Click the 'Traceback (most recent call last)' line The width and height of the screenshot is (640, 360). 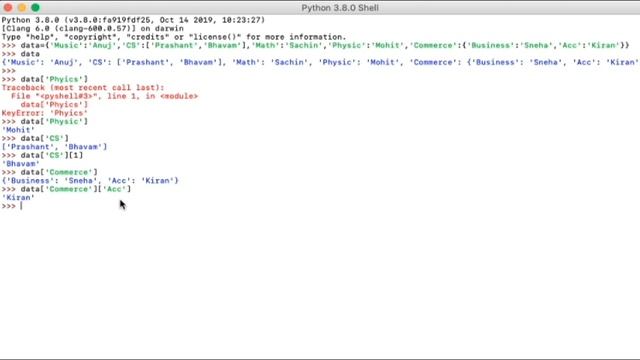coord(83,88)
